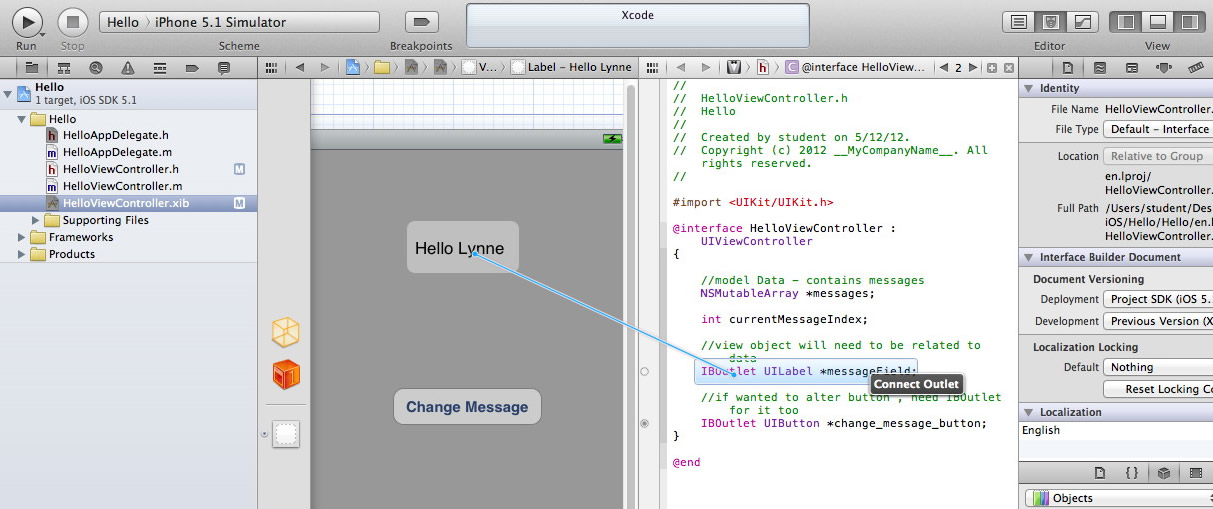Viewport: 1213px width, 509px height.
Task: Open the Deployment dropdown
Action: (1158, 299)
